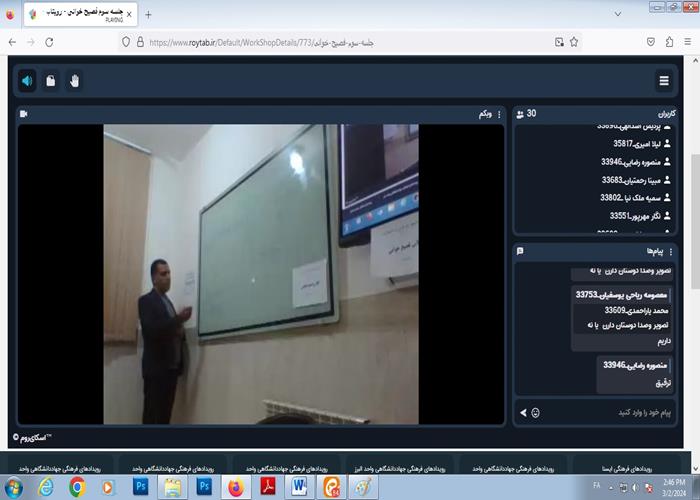This screenshot has width=700, height=500.
Task: Select user with ID 33551 in the list
Action: [640, 216]
